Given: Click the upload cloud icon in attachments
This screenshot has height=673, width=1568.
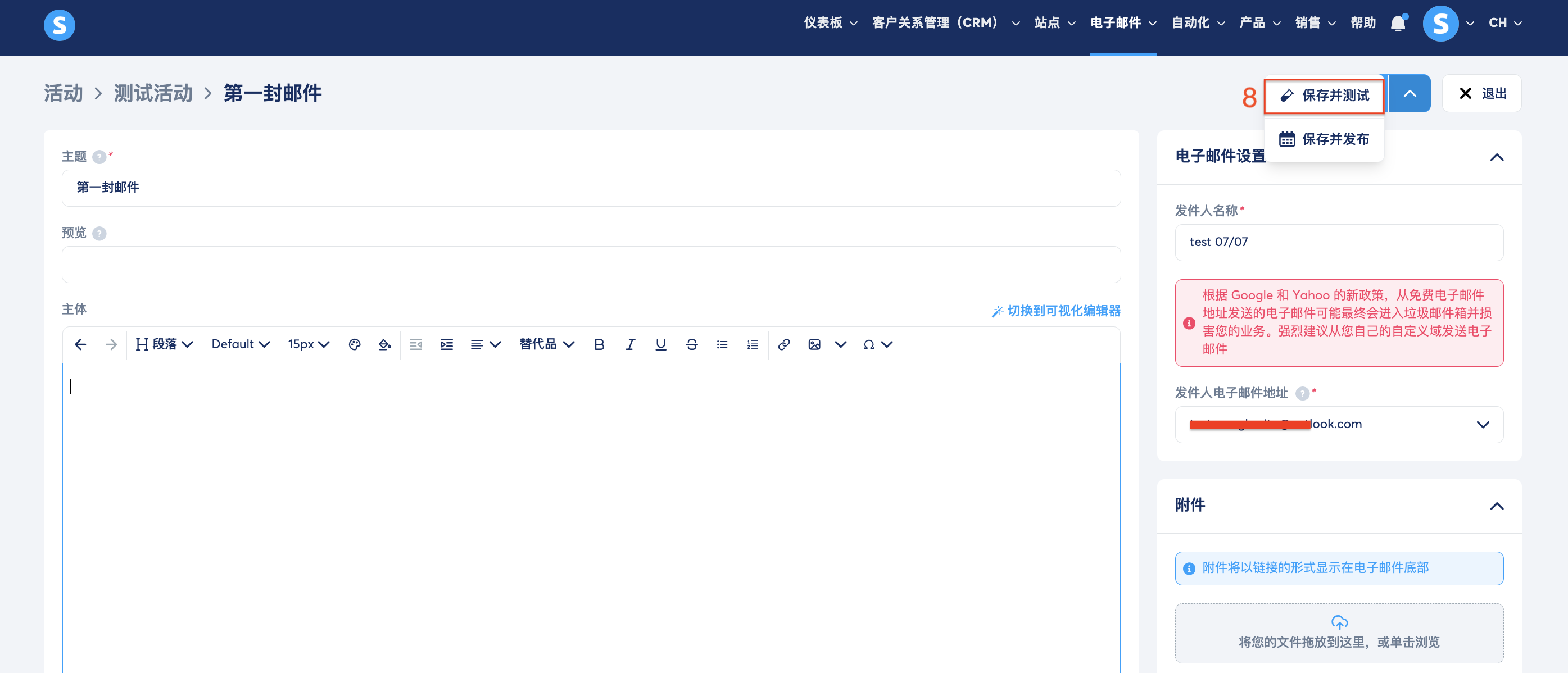Looking at the screenshot, I should point(1339,622).
